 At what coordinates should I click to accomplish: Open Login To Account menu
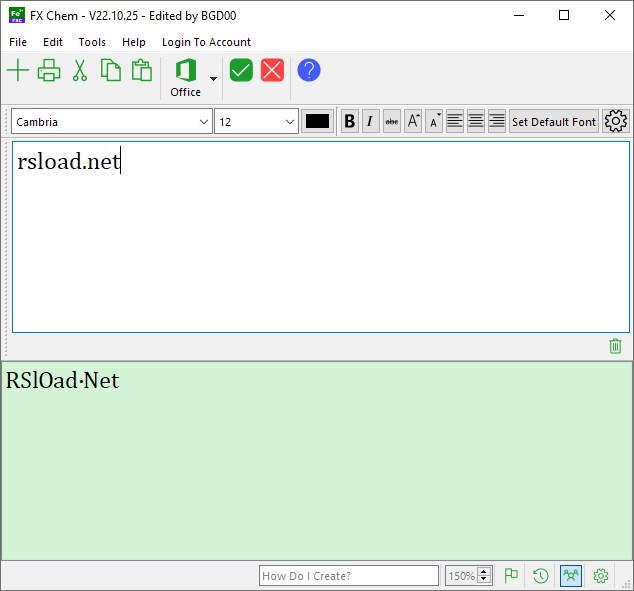(x=206, y=42)
